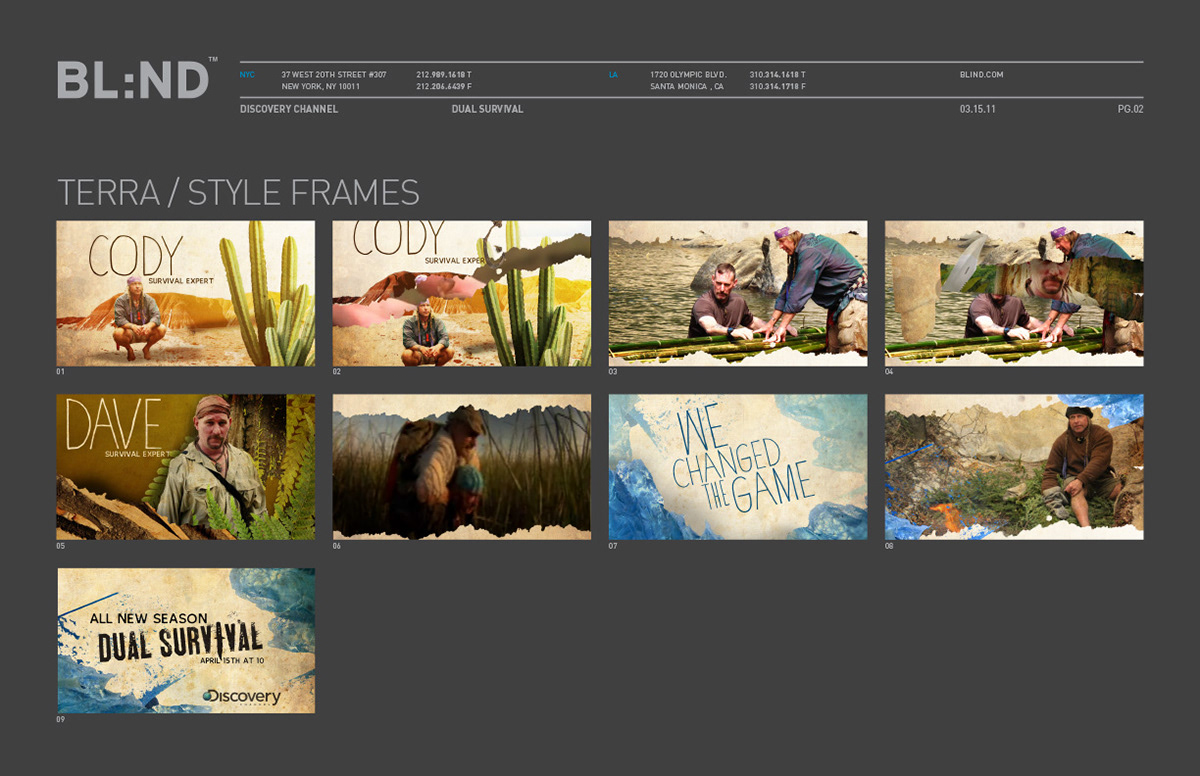Click phone number 310.314.1618 T

point(777,75)
